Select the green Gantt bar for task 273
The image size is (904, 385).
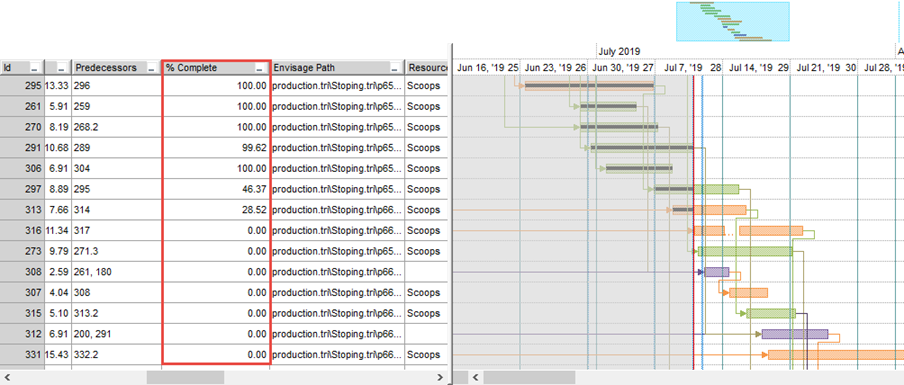point(745,251)
